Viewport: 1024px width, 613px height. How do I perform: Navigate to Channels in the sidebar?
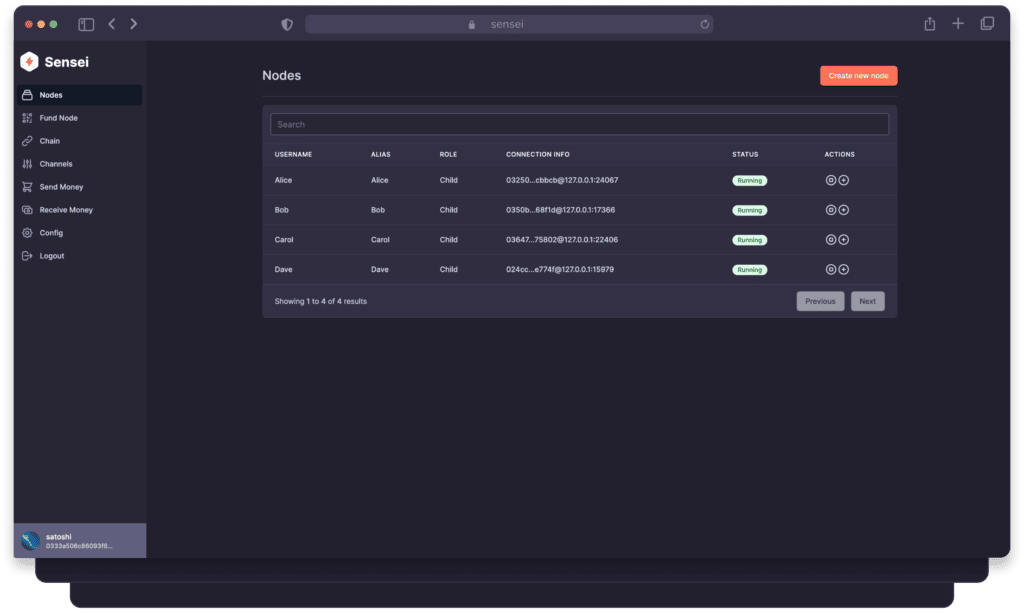55,164
